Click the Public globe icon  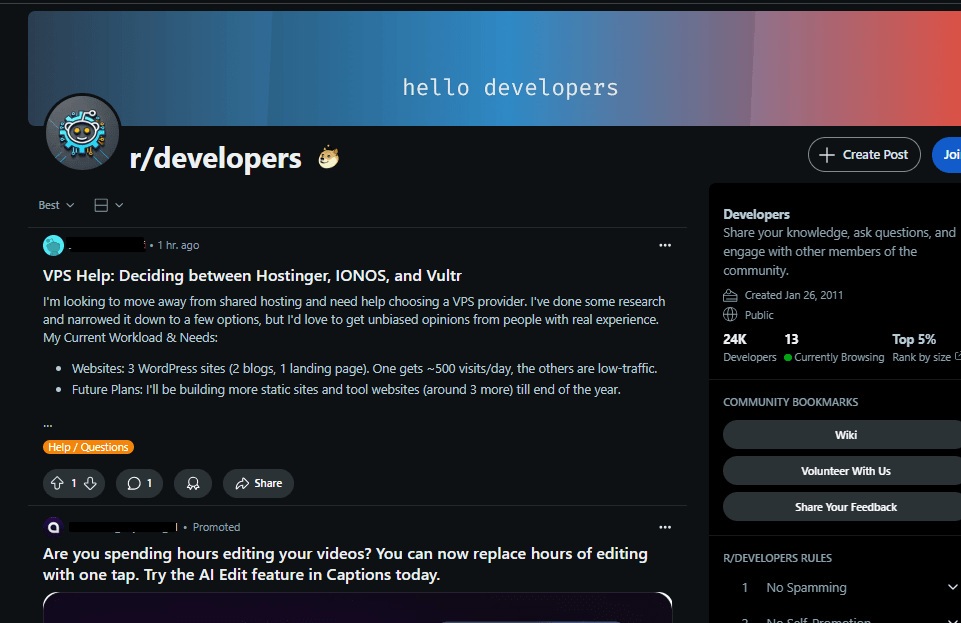[730, 315]
